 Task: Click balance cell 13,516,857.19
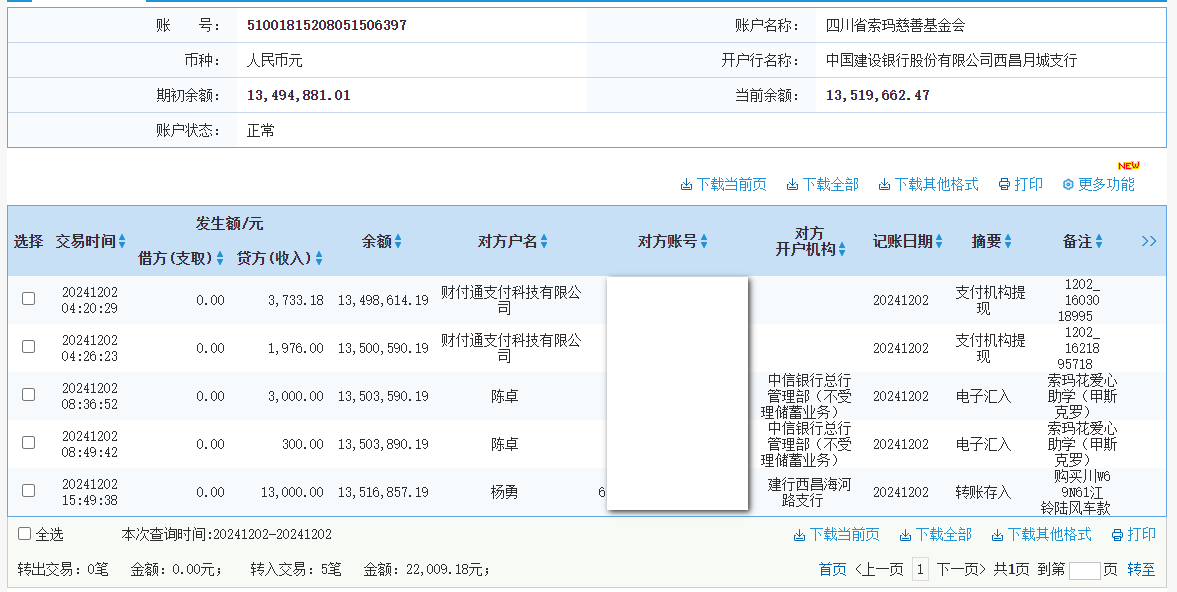383,492
